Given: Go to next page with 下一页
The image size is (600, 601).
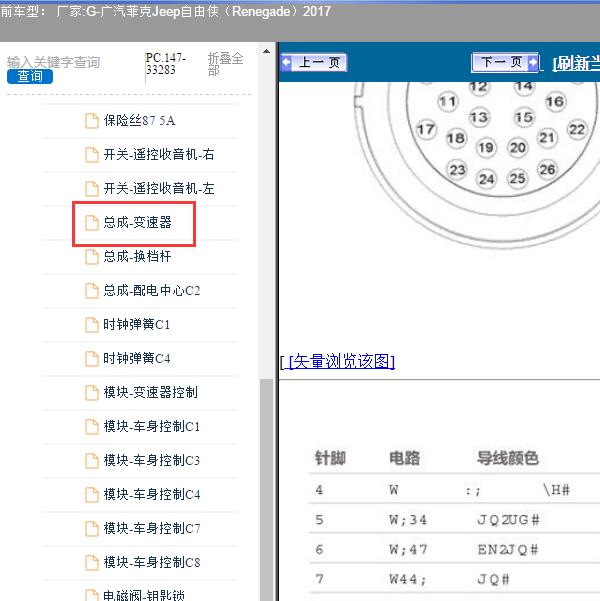Looking at the screenshot, I should (505, 62).
